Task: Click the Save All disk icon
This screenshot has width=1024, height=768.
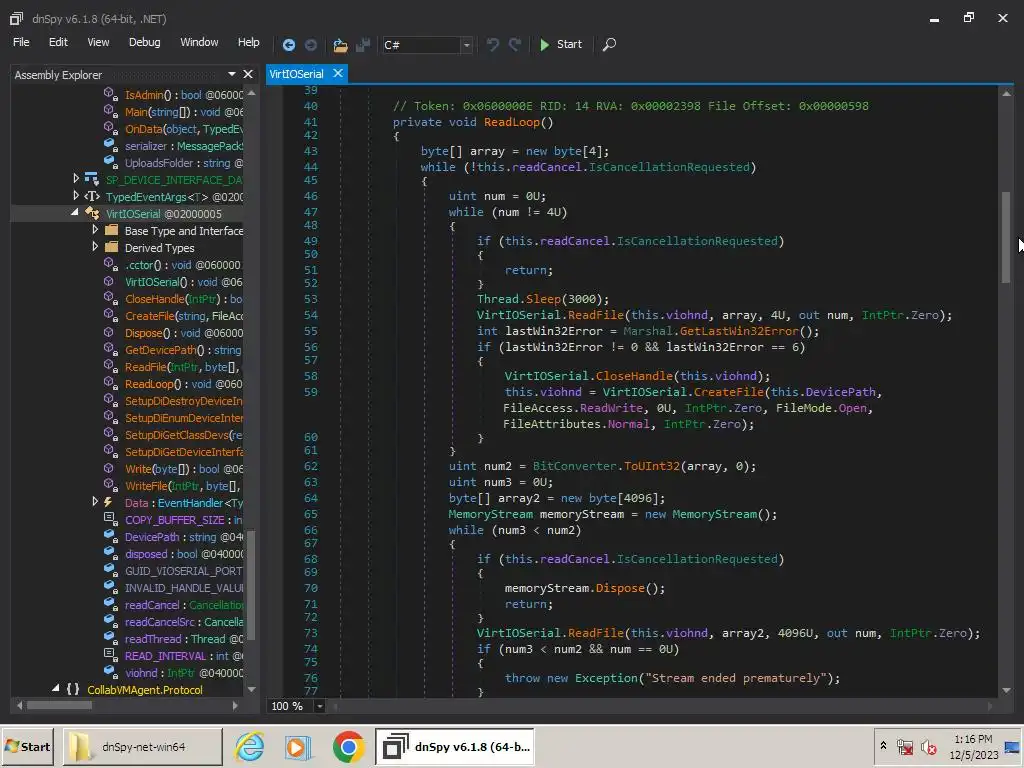Action: click(363, 44)
